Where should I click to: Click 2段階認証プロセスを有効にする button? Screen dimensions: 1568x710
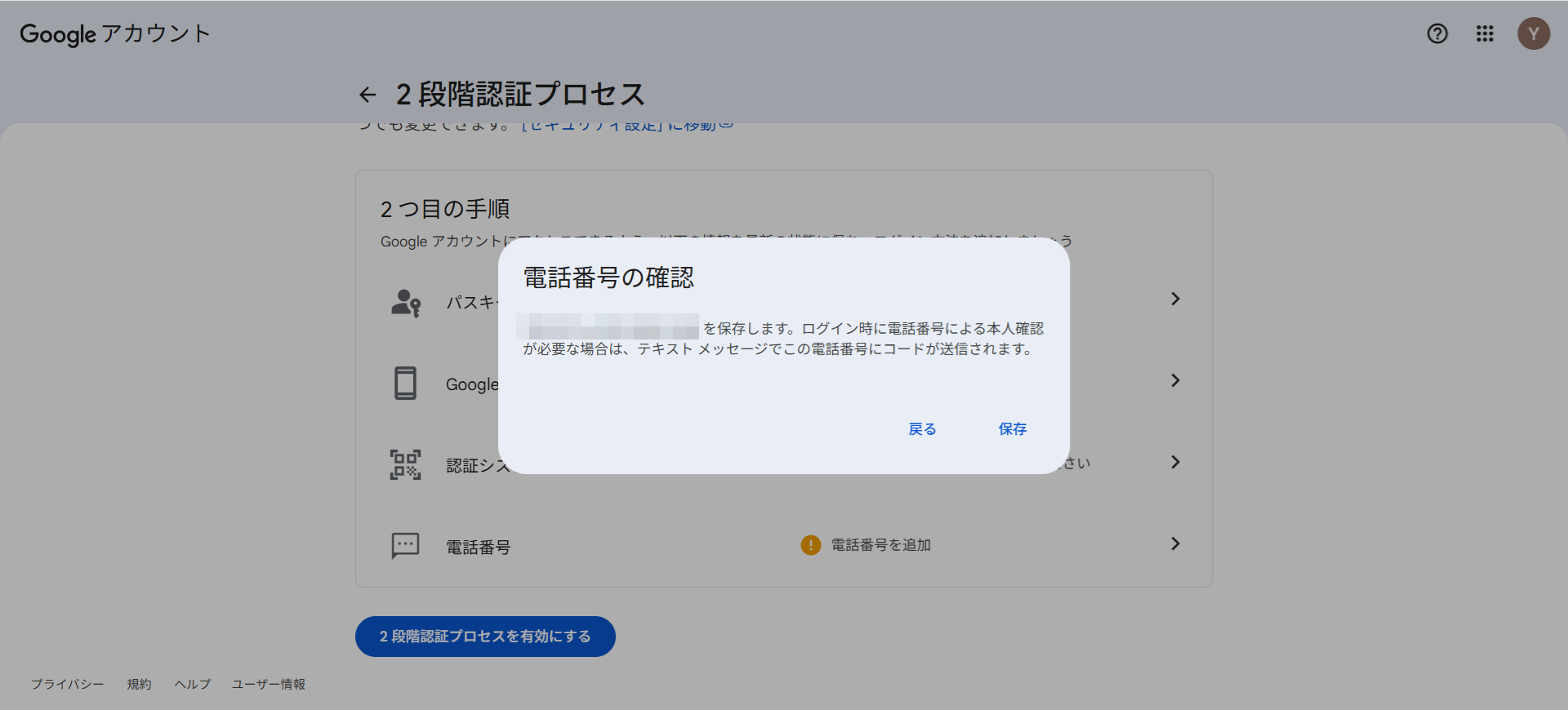[x=485, y=637]
